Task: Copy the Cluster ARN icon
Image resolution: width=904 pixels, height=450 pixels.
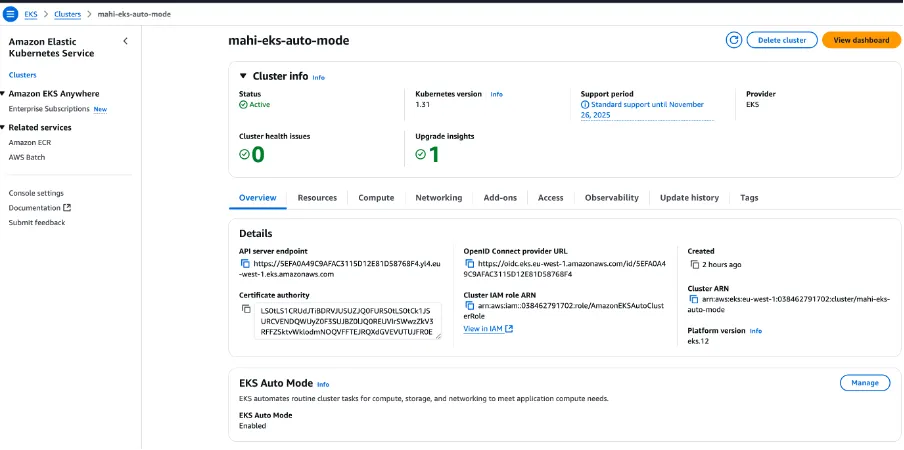Action: tap(694, 300)
